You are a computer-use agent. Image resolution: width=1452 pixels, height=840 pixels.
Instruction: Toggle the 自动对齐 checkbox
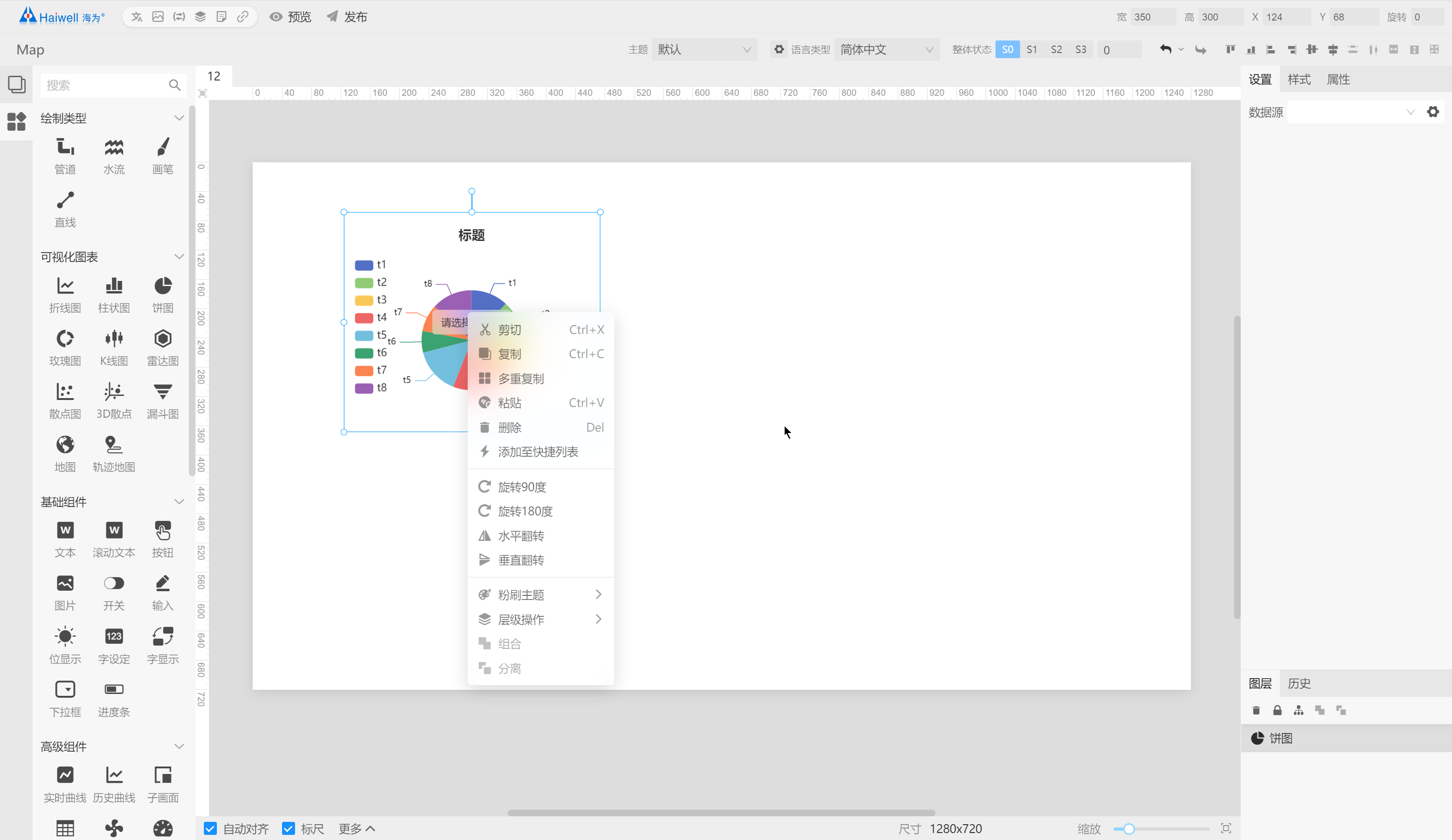coord(210,828)
